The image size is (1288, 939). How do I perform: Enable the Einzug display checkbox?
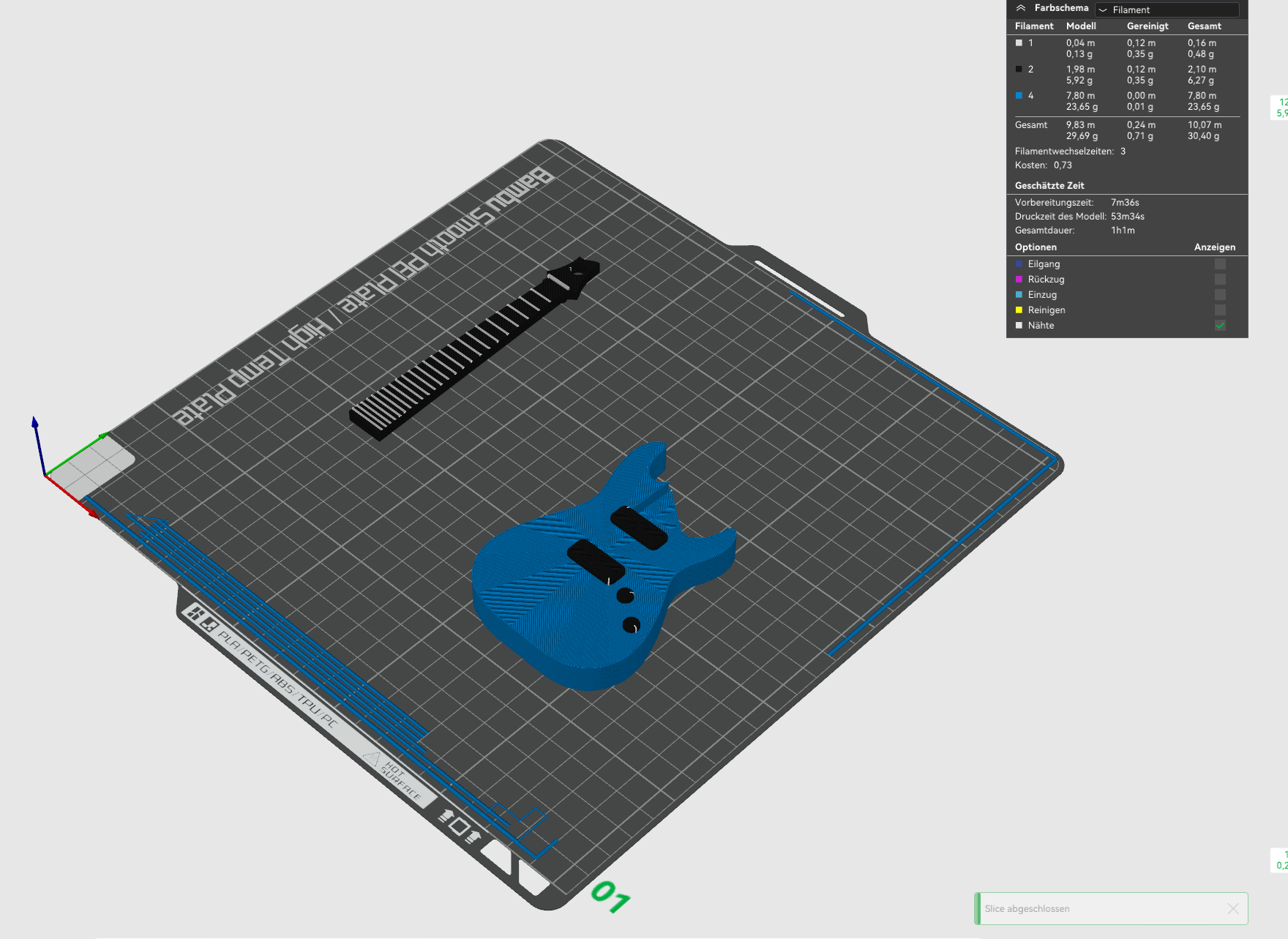(1220, 295)
